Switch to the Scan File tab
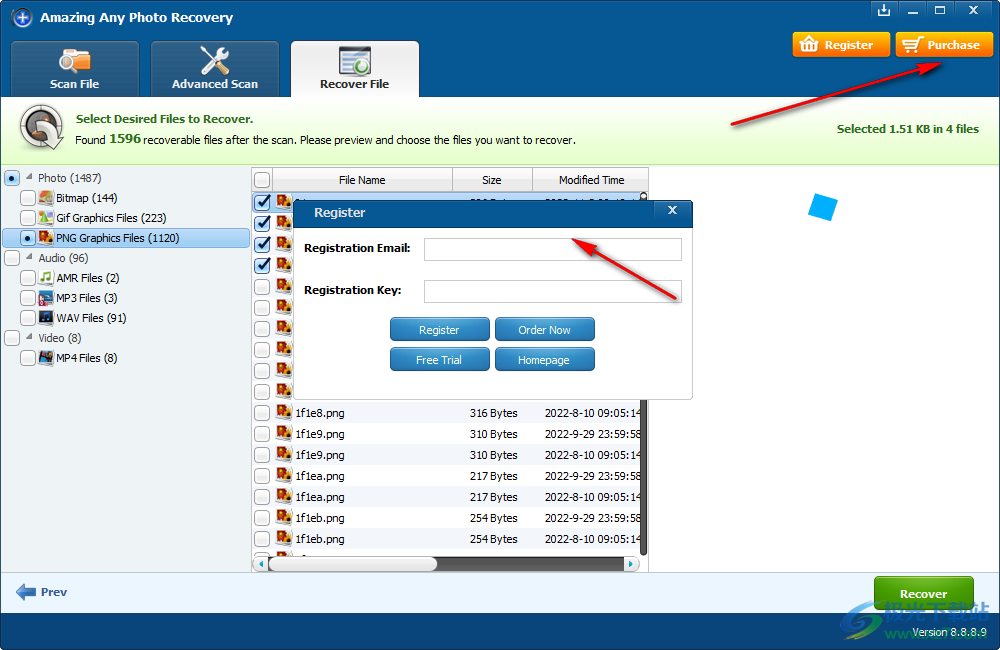1000x650 pixels. pos(75,69)
